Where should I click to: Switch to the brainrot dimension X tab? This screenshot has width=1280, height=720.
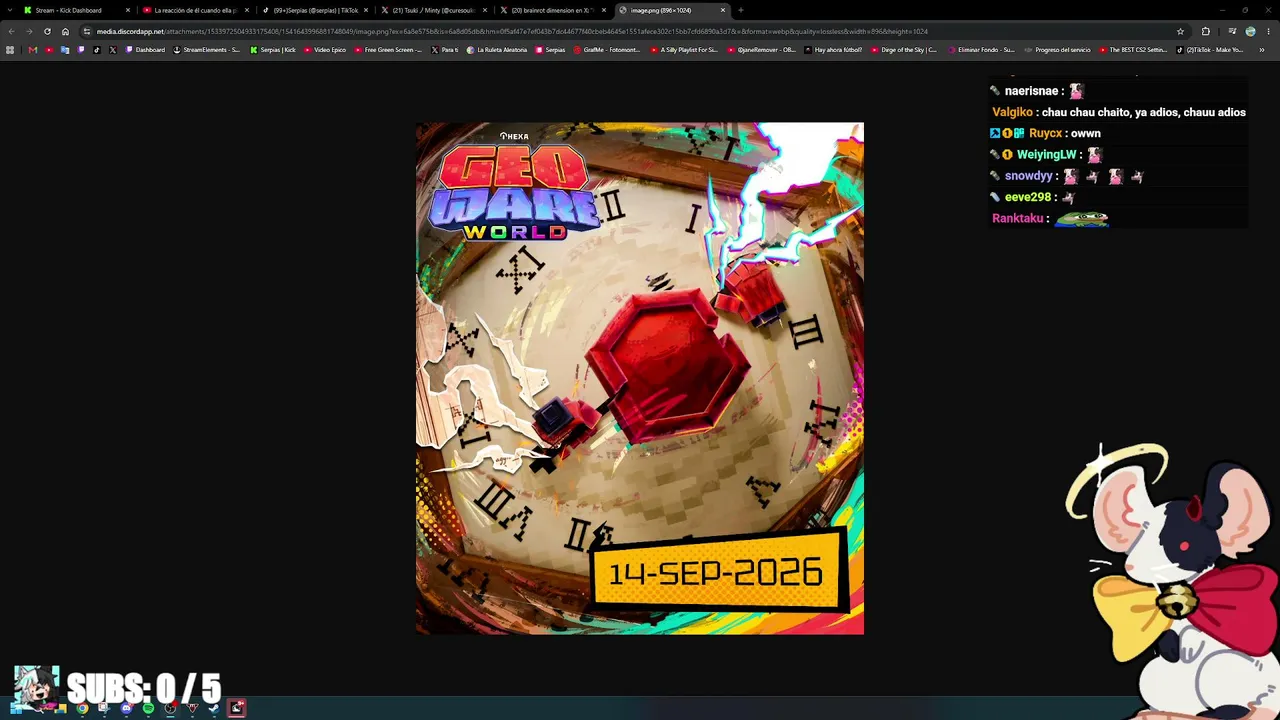552,10
